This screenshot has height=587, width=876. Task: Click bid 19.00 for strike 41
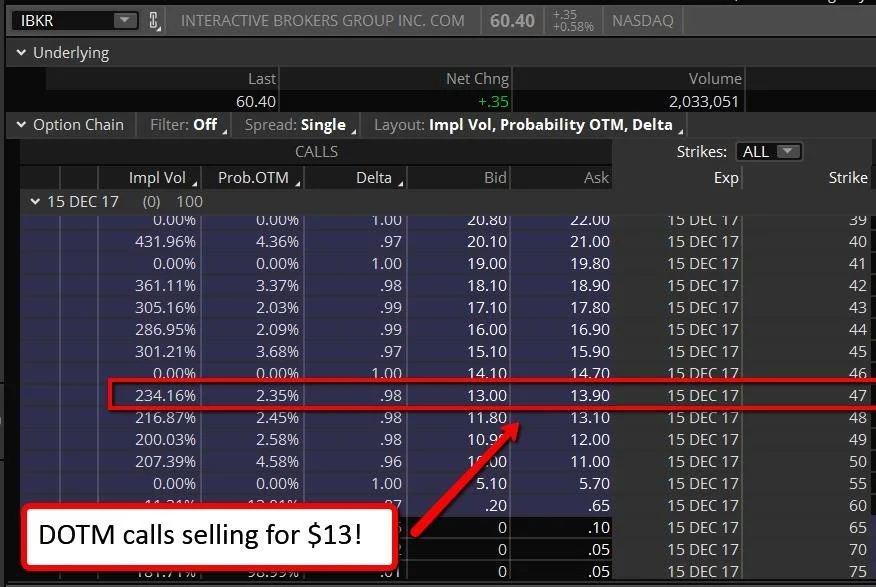(x=487, y=263)
